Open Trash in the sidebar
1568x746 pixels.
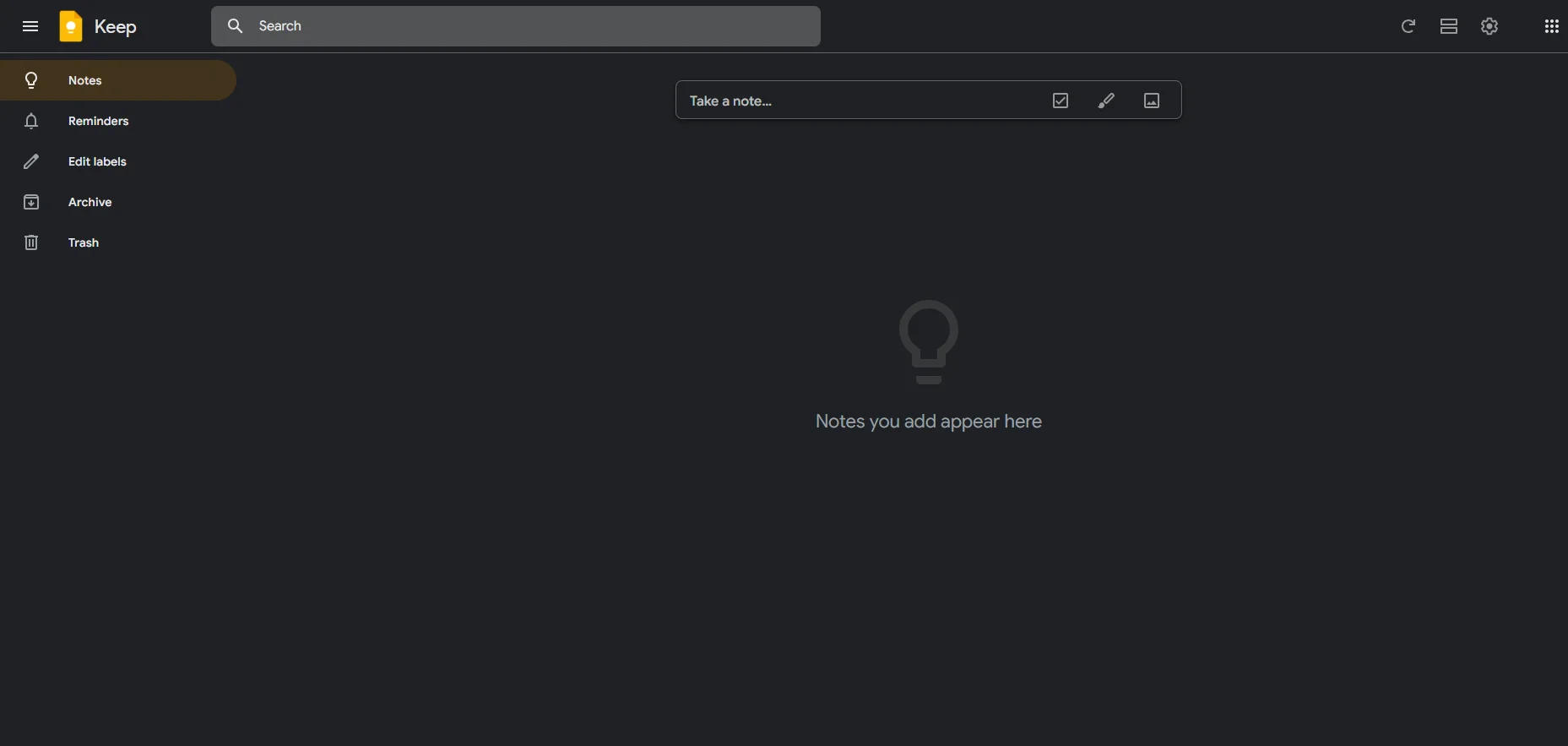(118, 242)
